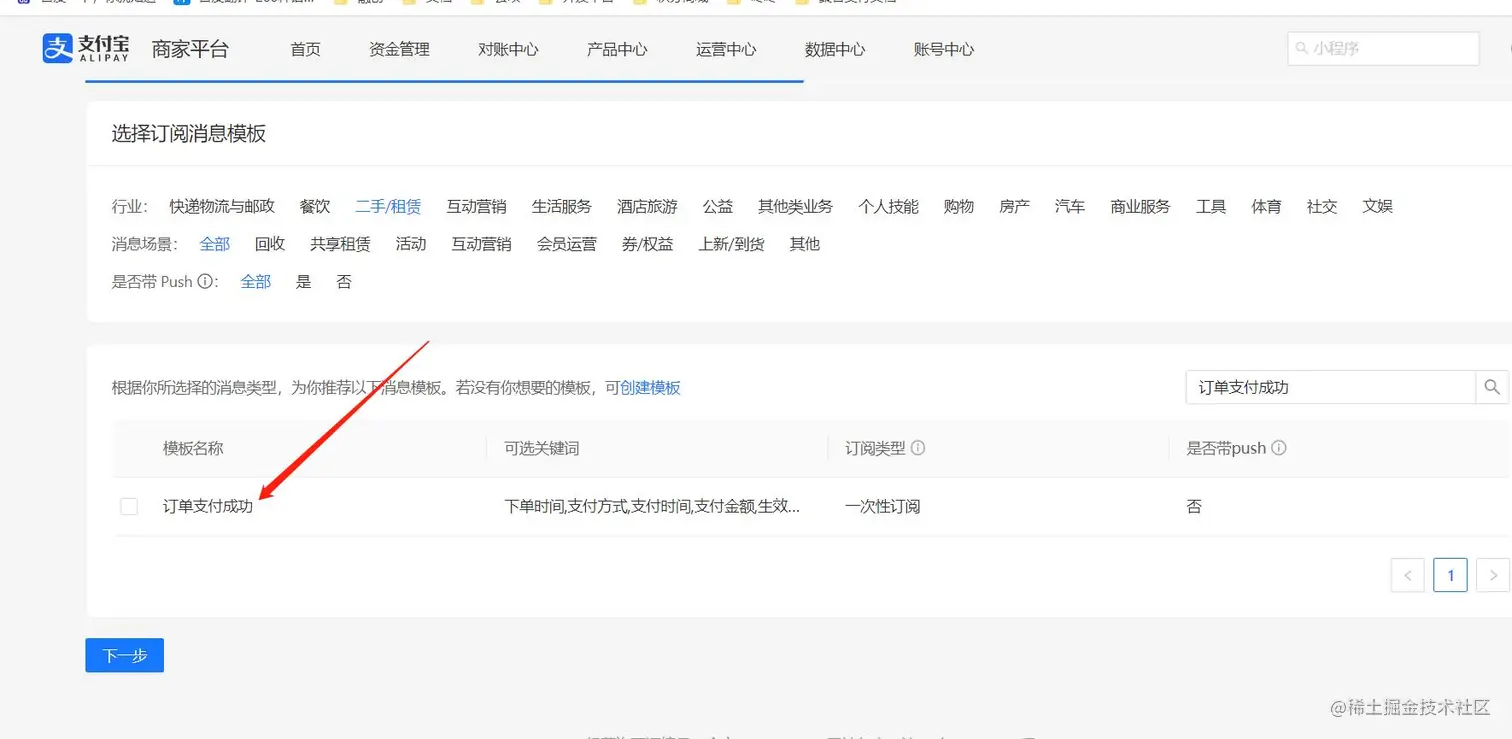Select industry 工具
This screenshot has width=1512, height=739.
1211,206
